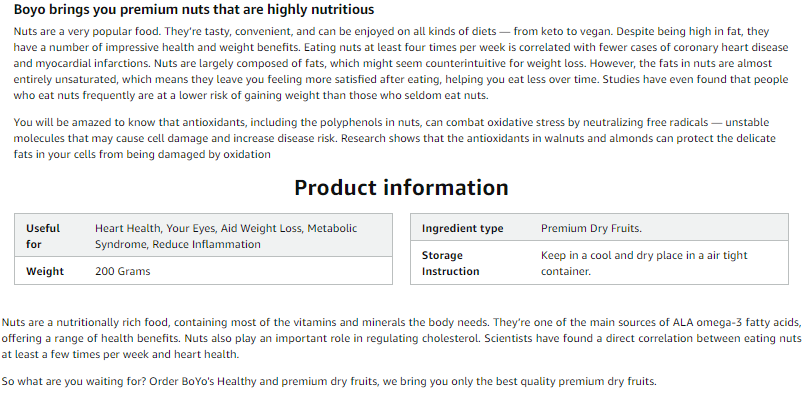The width and height of the screenshot is (807, 396).
Task: Click the paragraph starting 'You will be amazed'
Action: click(395, 139)
